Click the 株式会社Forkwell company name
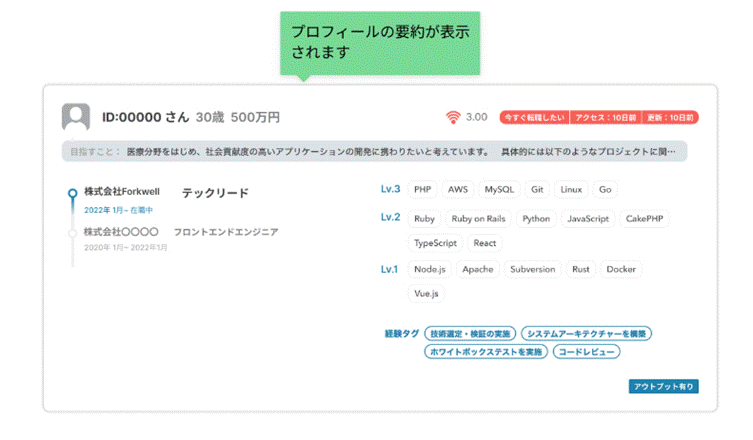 pos(117,192)
